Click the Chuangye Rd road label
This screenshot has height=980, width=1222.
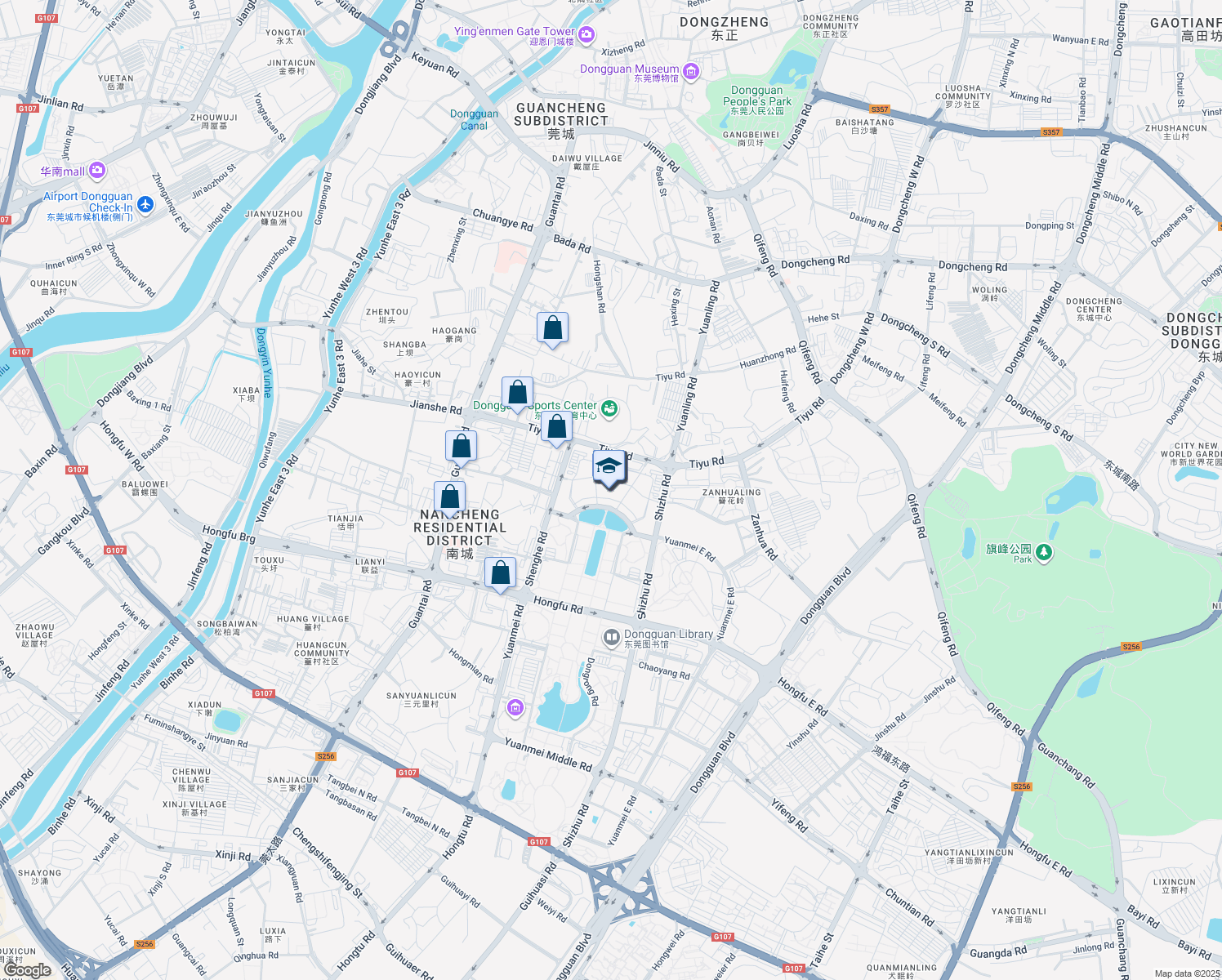502,220
